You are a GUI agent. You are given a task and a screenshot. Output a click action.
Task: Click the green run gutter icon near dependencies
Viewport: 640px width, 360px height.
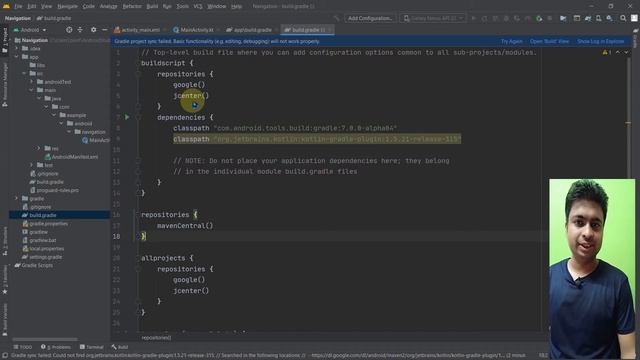127,117
